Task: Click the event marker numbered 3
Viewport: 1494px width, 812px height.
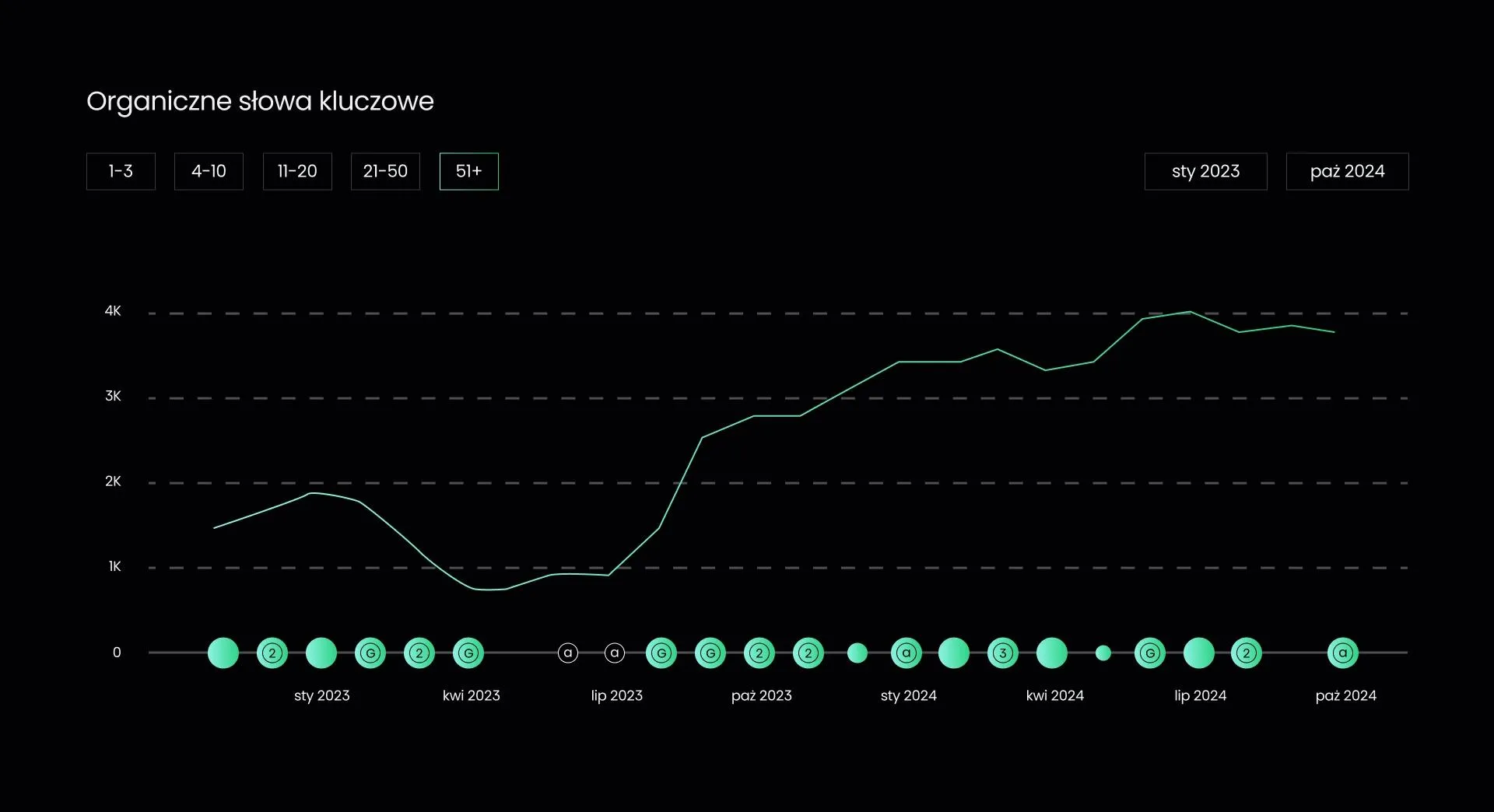Action: tap(1003, 653)
